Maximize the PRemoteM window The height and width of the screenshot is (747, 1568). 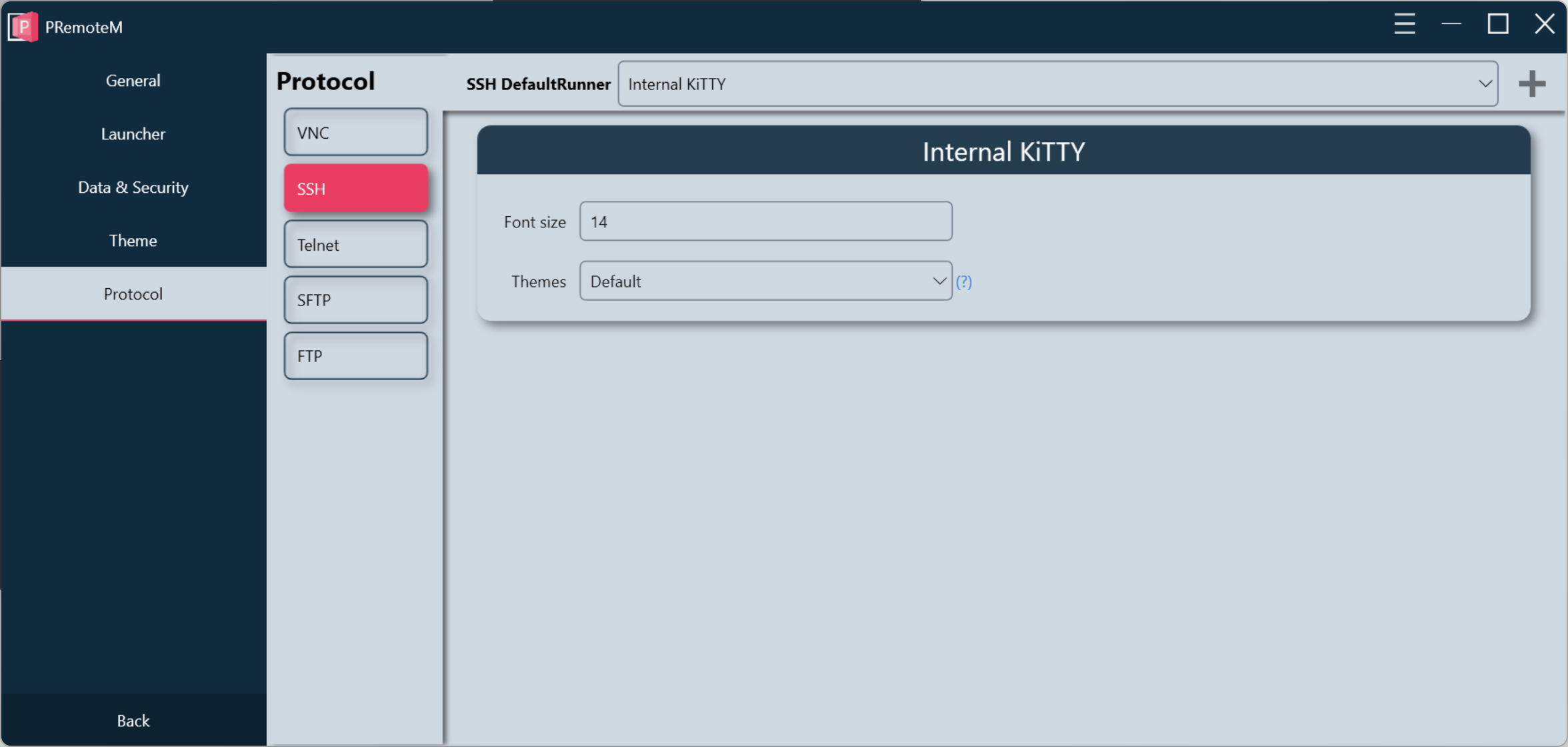1497,25
